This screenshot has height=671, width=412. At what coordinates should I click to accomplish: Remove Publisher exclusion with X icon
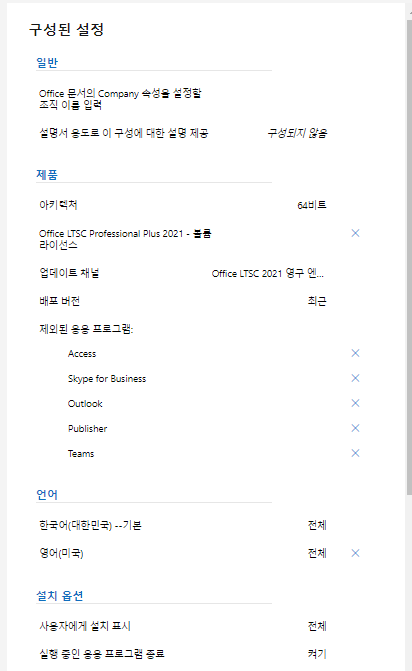[355, 428]
